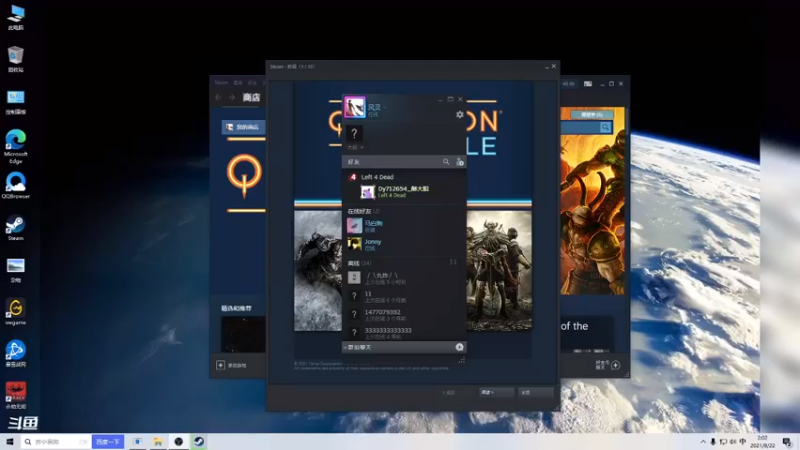
Task: Click the taskbar clock and date
Action: pyautogui.click(x=763, y=442)
